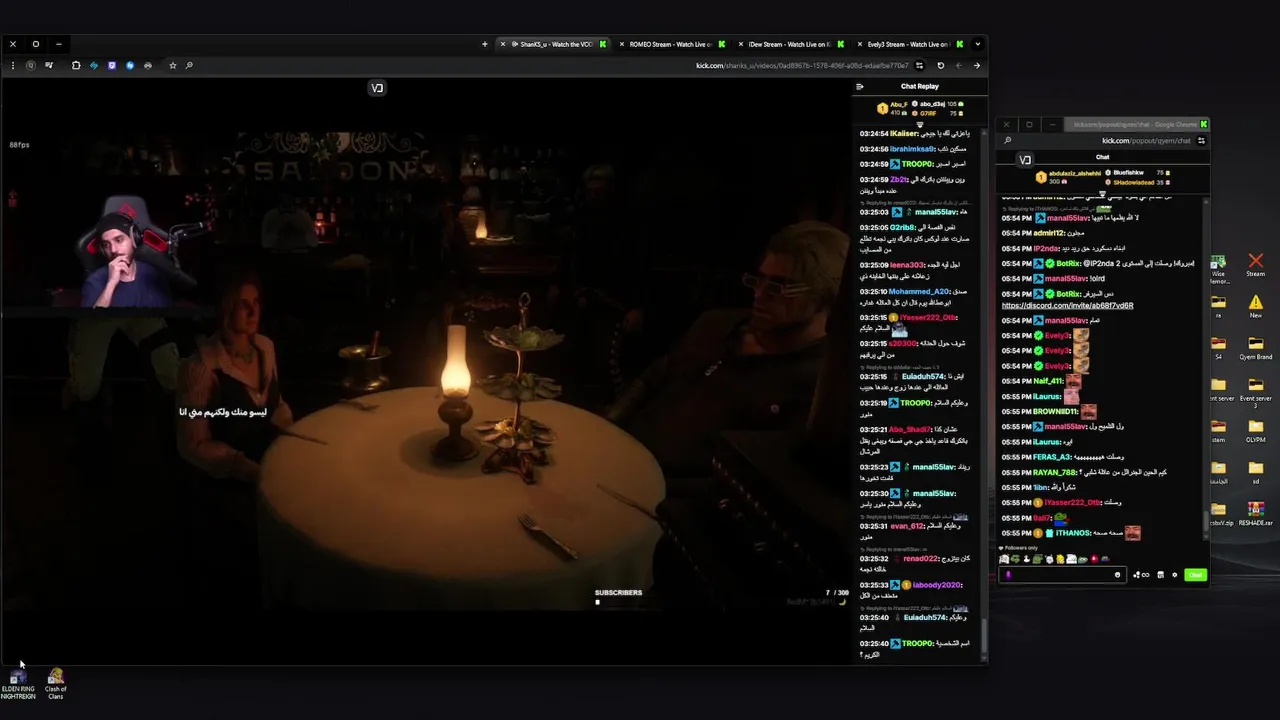Click username iabcody2020 in chat replay
This screenshot has height=720, width=1280.
coord(937,585)
